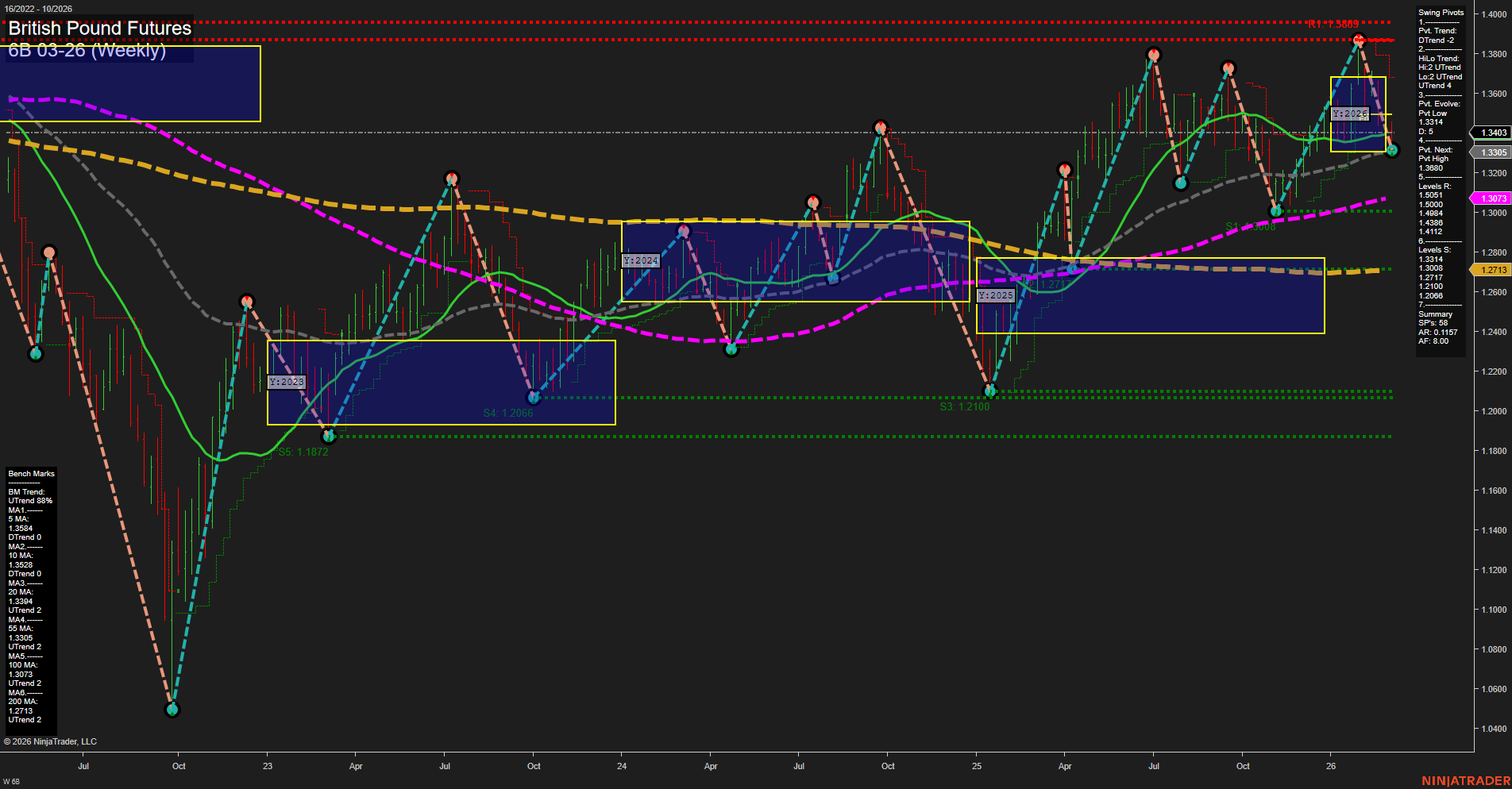The image size is (1512, 789).
Task: Click the teal swing low marker at the 2022 bottom
Action: 172,710
